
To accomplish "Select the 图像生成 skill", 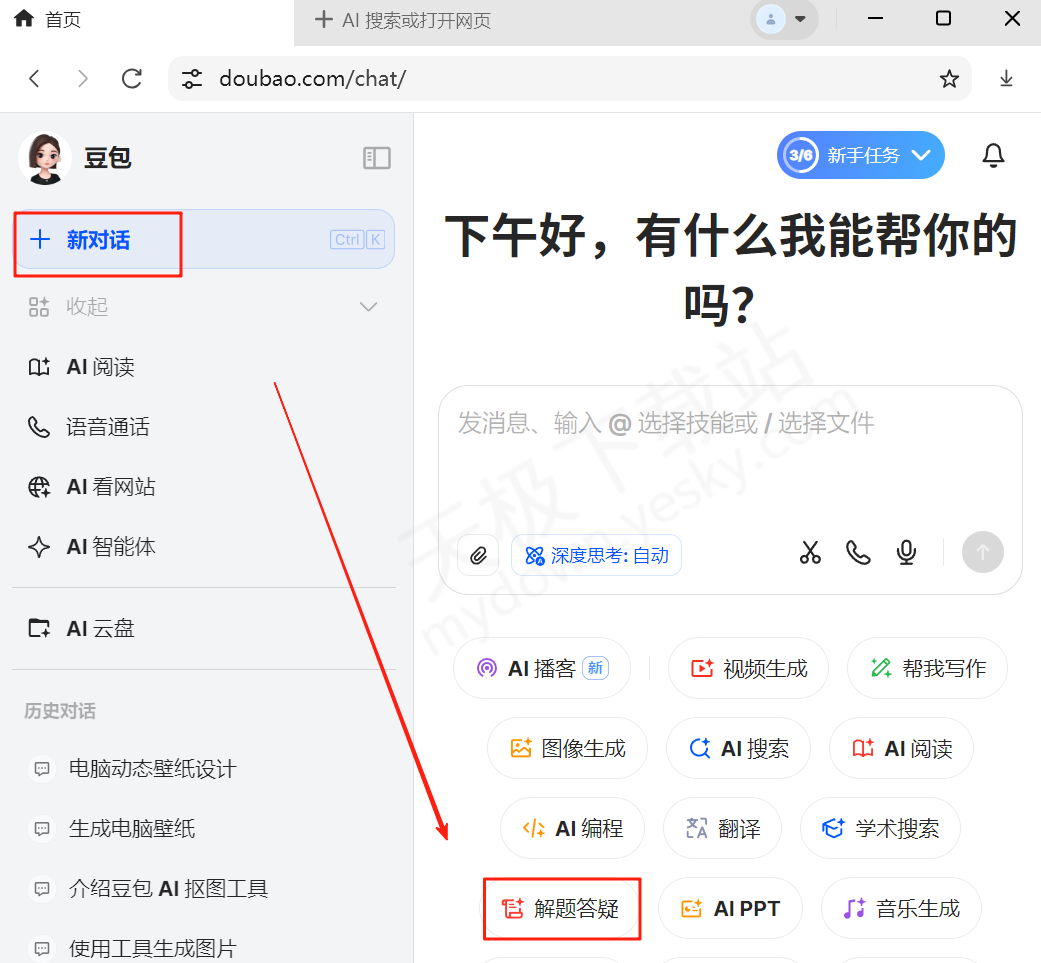I will pos(568,749).
